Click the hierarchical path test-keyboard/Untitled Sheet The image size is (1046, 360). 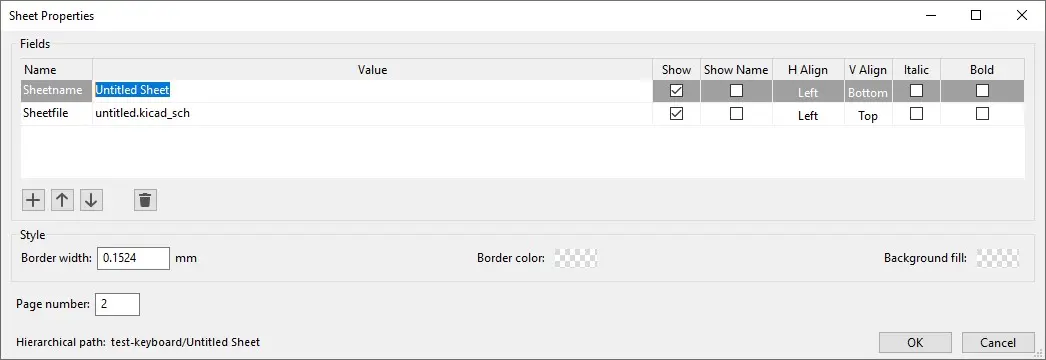tap(185, 343)
